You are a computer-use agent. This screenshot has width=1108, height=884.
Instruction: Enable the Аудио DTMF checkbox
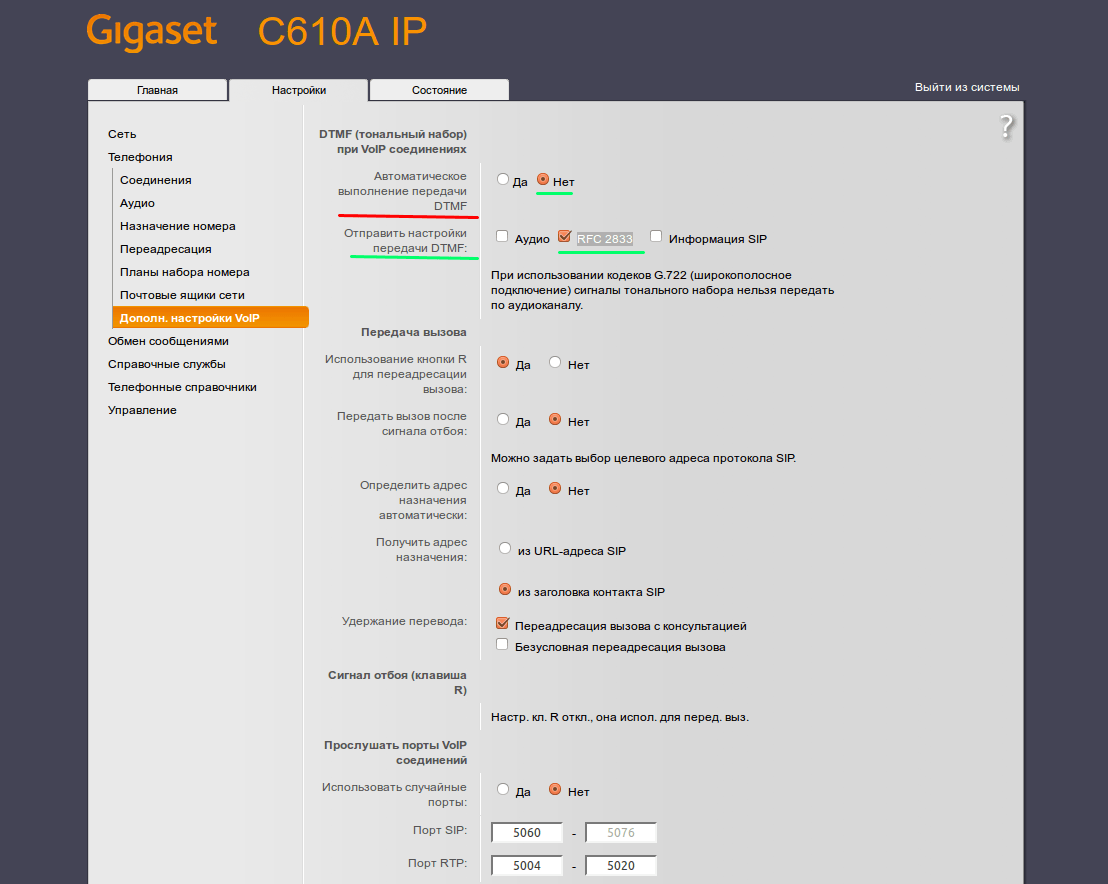point(502,236)
